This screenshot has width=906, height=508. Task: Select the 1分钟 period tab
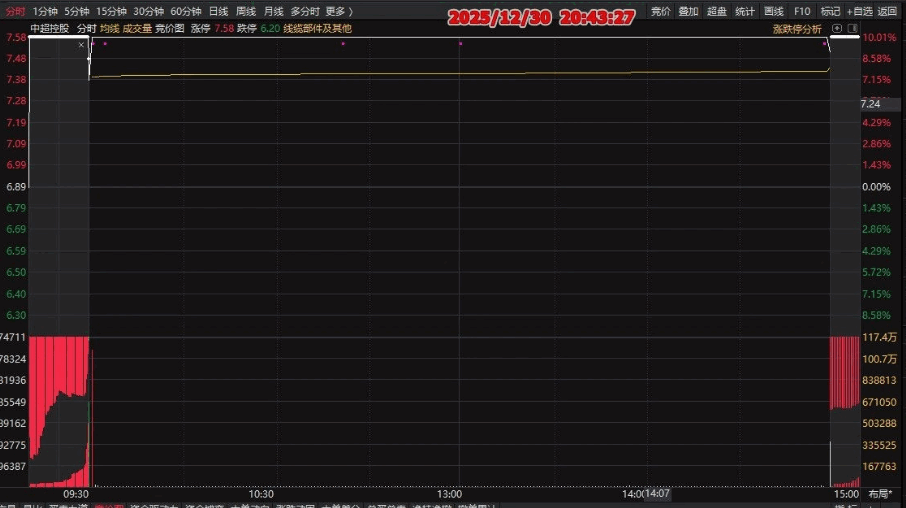click(x=44, y=12)
